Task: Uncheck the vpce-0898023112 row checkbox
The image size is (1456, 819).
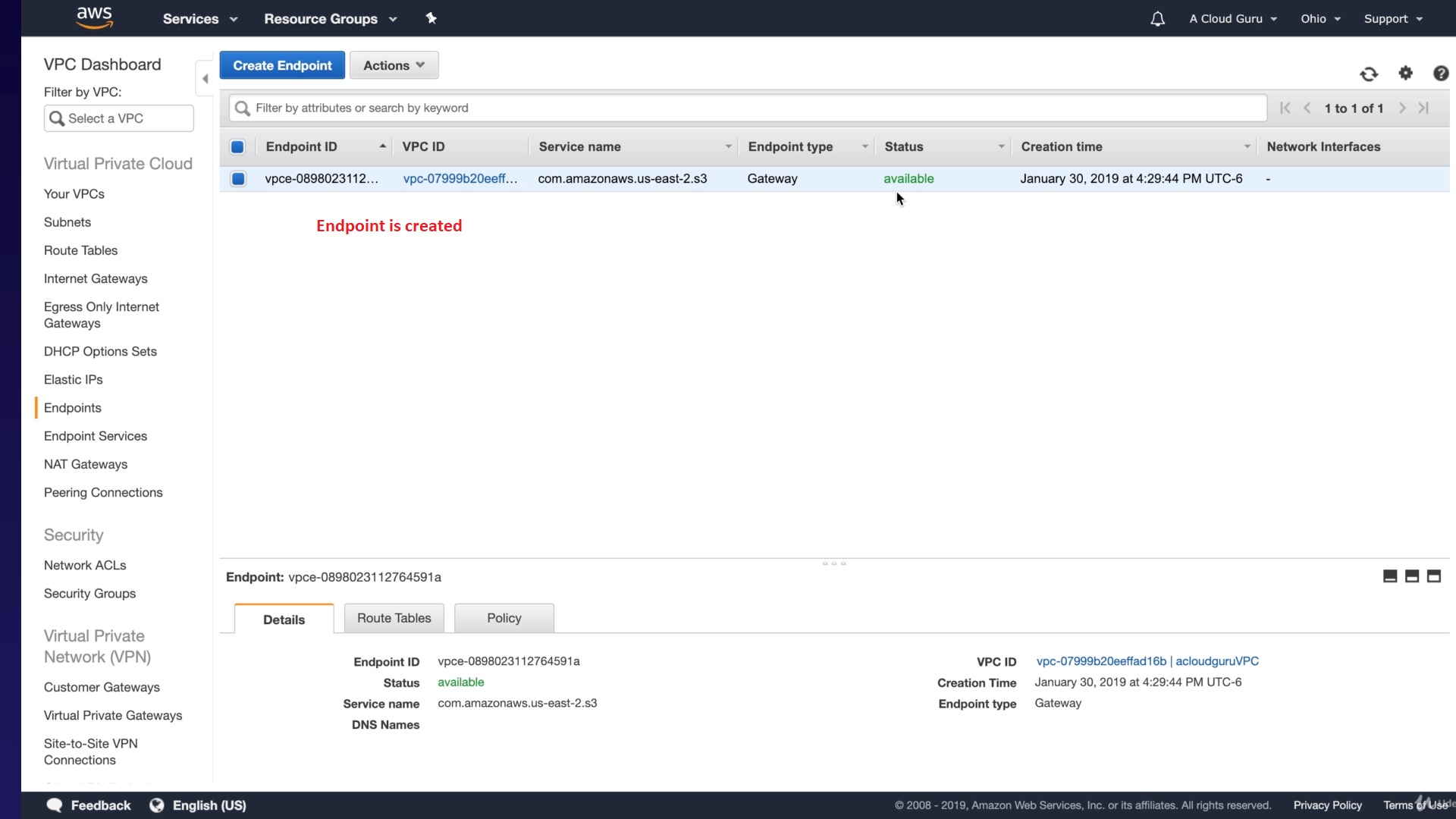Action: 238,179
